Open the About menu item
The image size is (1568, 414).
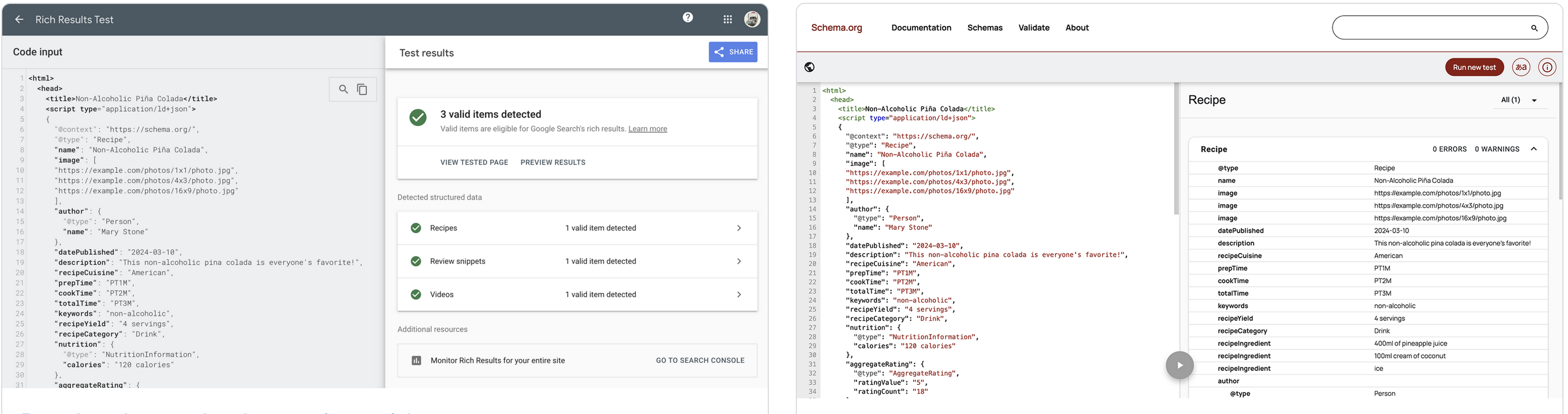pyautogui.click(x=1077, y=28)
